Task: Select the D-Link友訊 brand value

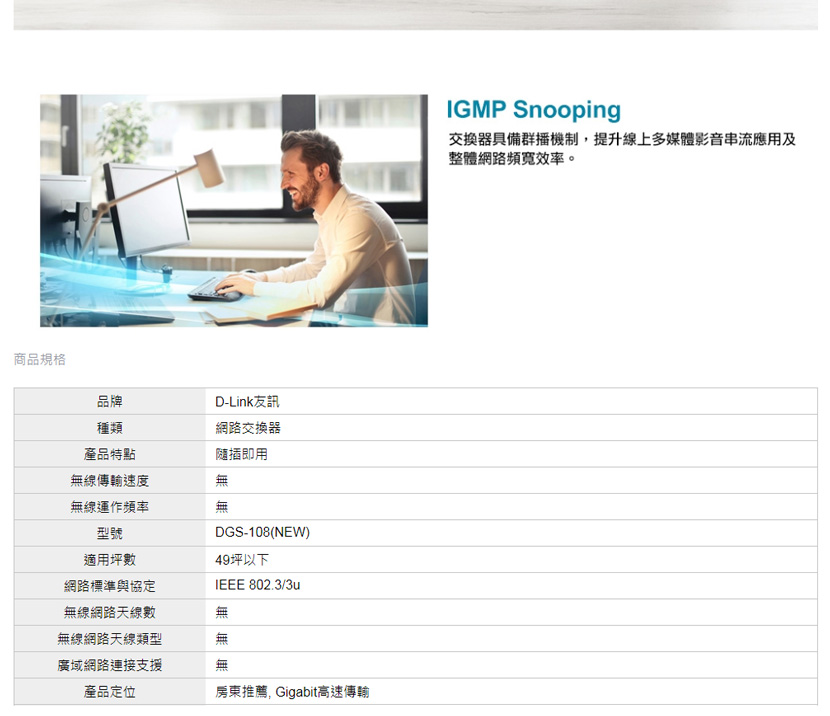Action: pyautogui.click(x=247, y=402)
